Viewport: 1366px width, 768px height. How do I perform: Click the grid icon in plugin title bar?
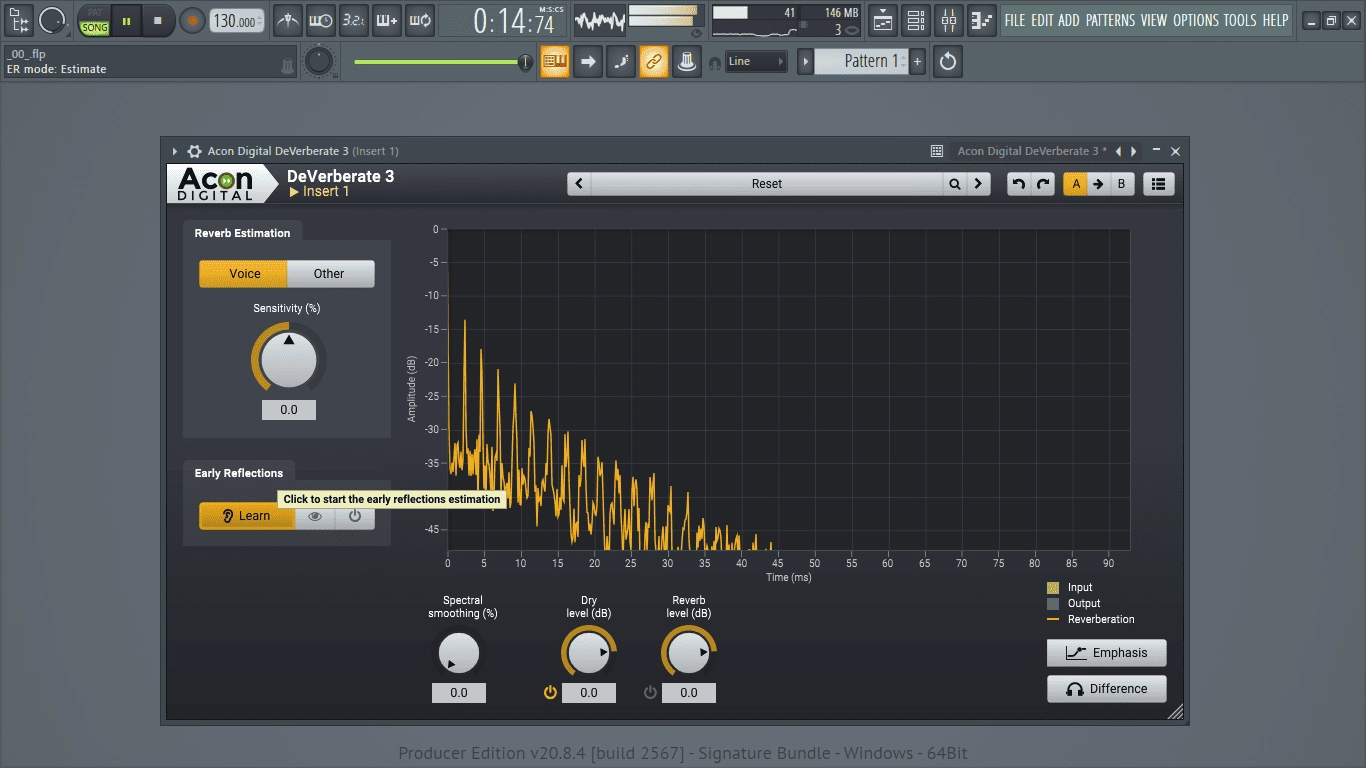point(937,151)
